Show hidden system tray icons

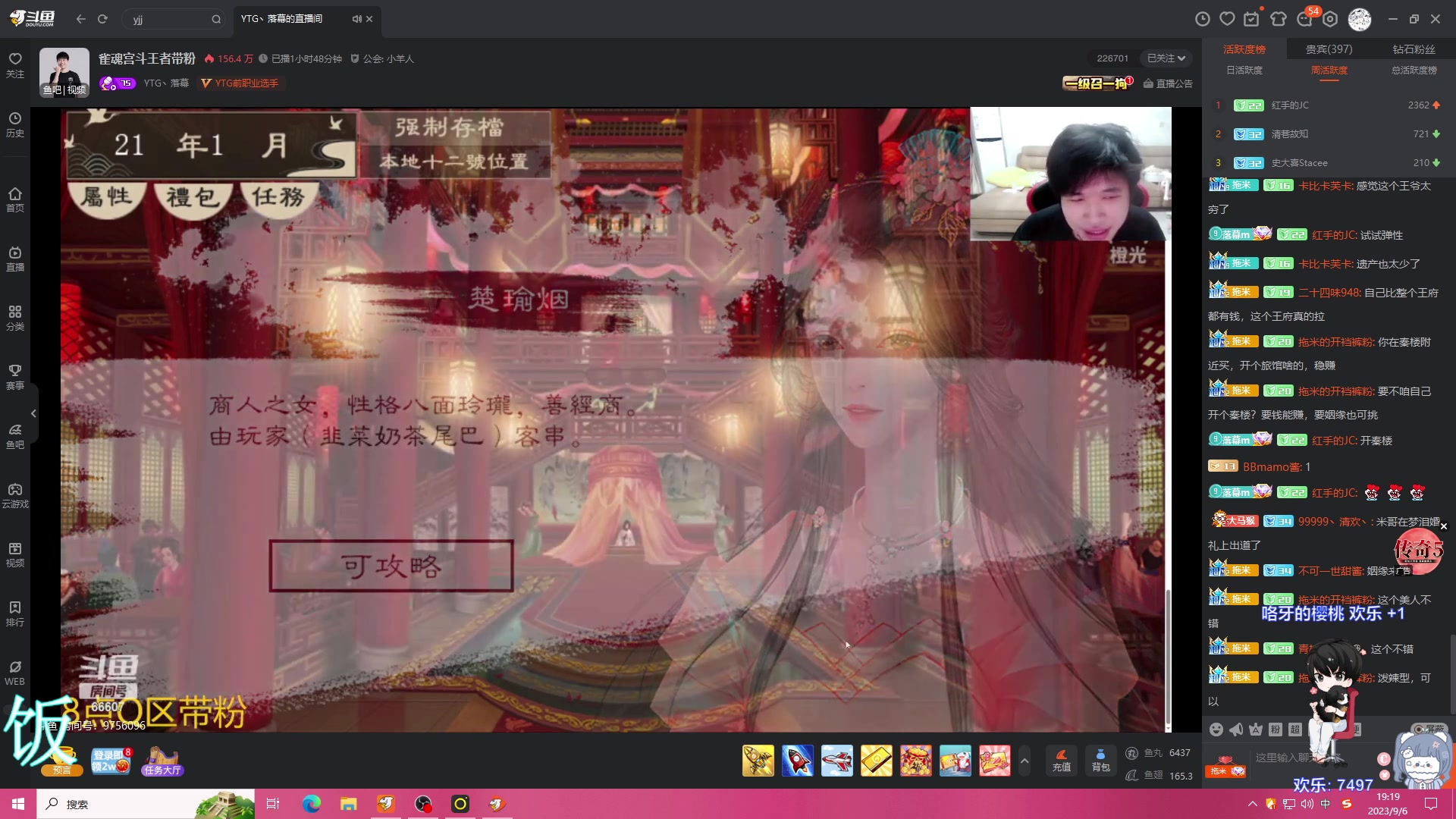tap(1252, 804)
